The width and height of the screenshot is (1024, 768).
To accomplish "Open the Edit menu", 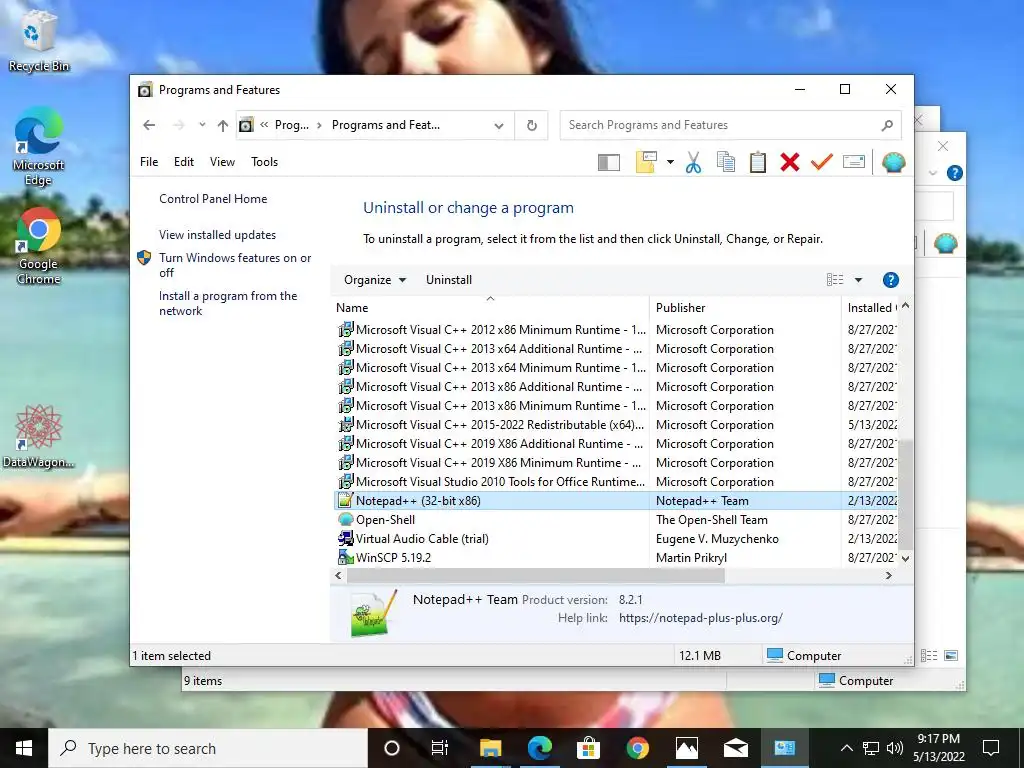I will tap(184, 162).
